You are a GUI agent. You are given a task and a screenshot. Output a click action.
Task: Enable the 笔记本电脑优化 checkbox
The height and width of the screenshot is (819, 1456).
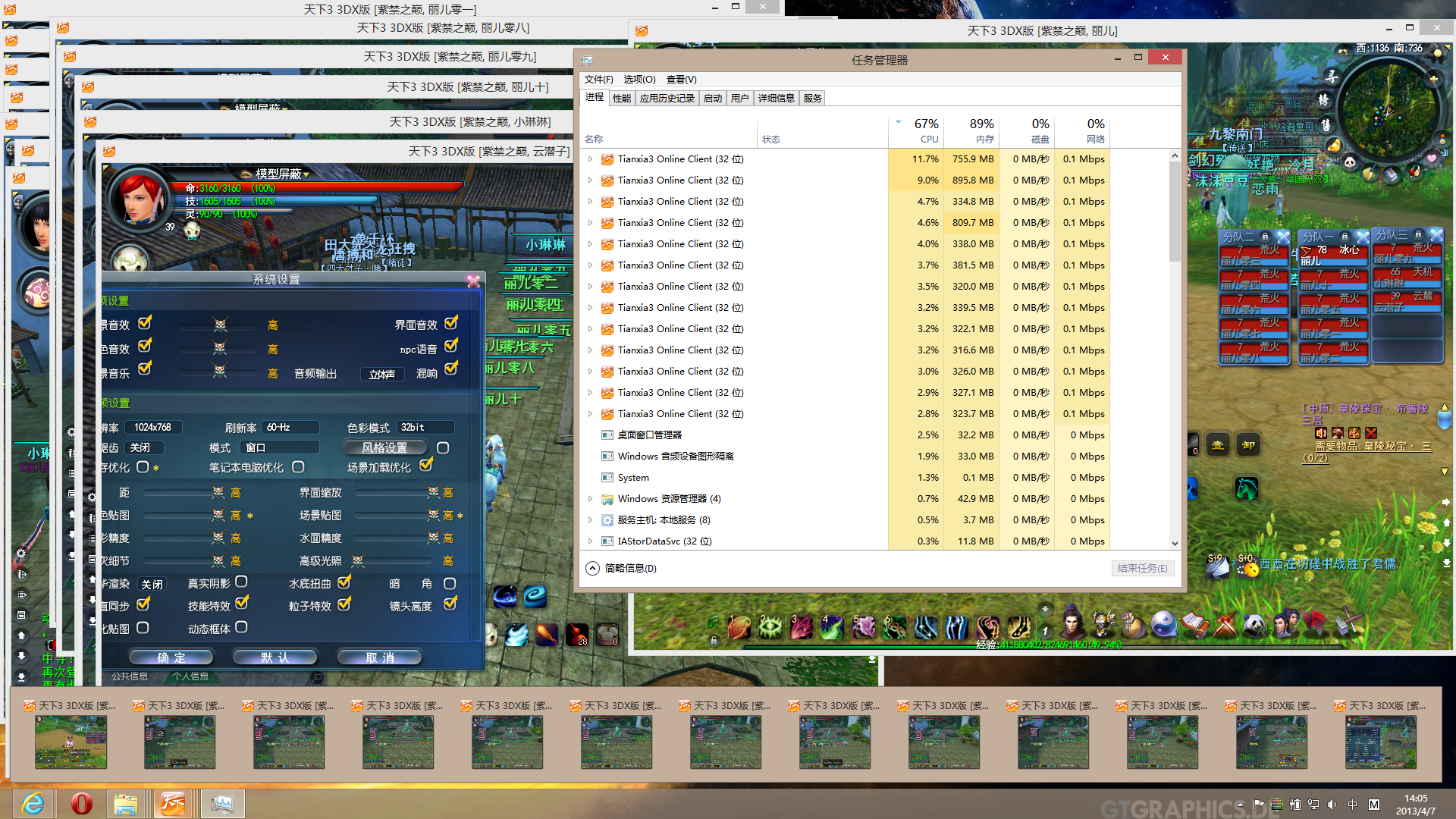coord(298,467)
